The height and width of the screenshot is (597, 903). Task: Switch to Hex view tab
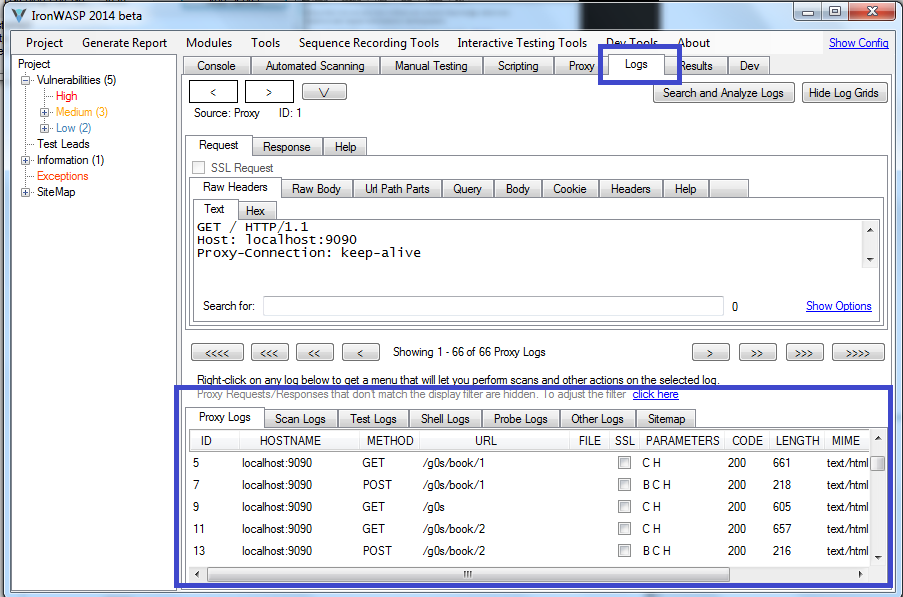[255, 211]
